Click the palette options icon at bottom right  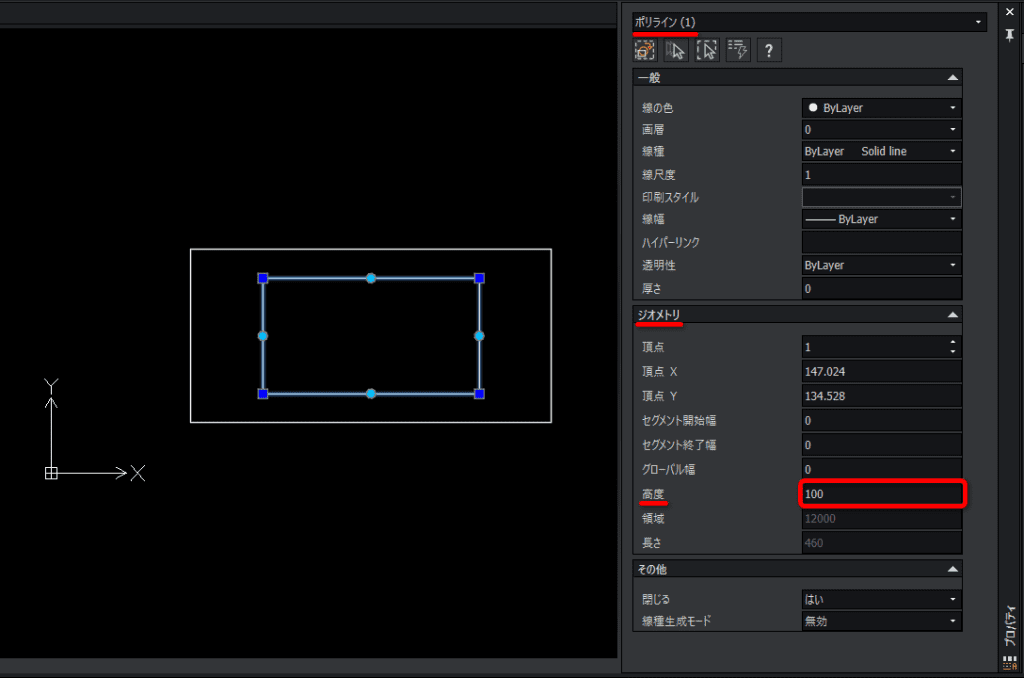(1010, 662)
